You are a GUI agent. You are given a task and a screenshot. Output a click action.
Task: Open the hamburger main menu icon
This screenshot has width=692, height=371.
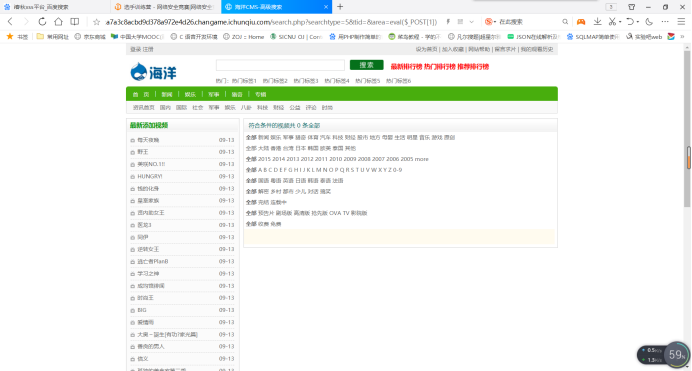point(681,22)
